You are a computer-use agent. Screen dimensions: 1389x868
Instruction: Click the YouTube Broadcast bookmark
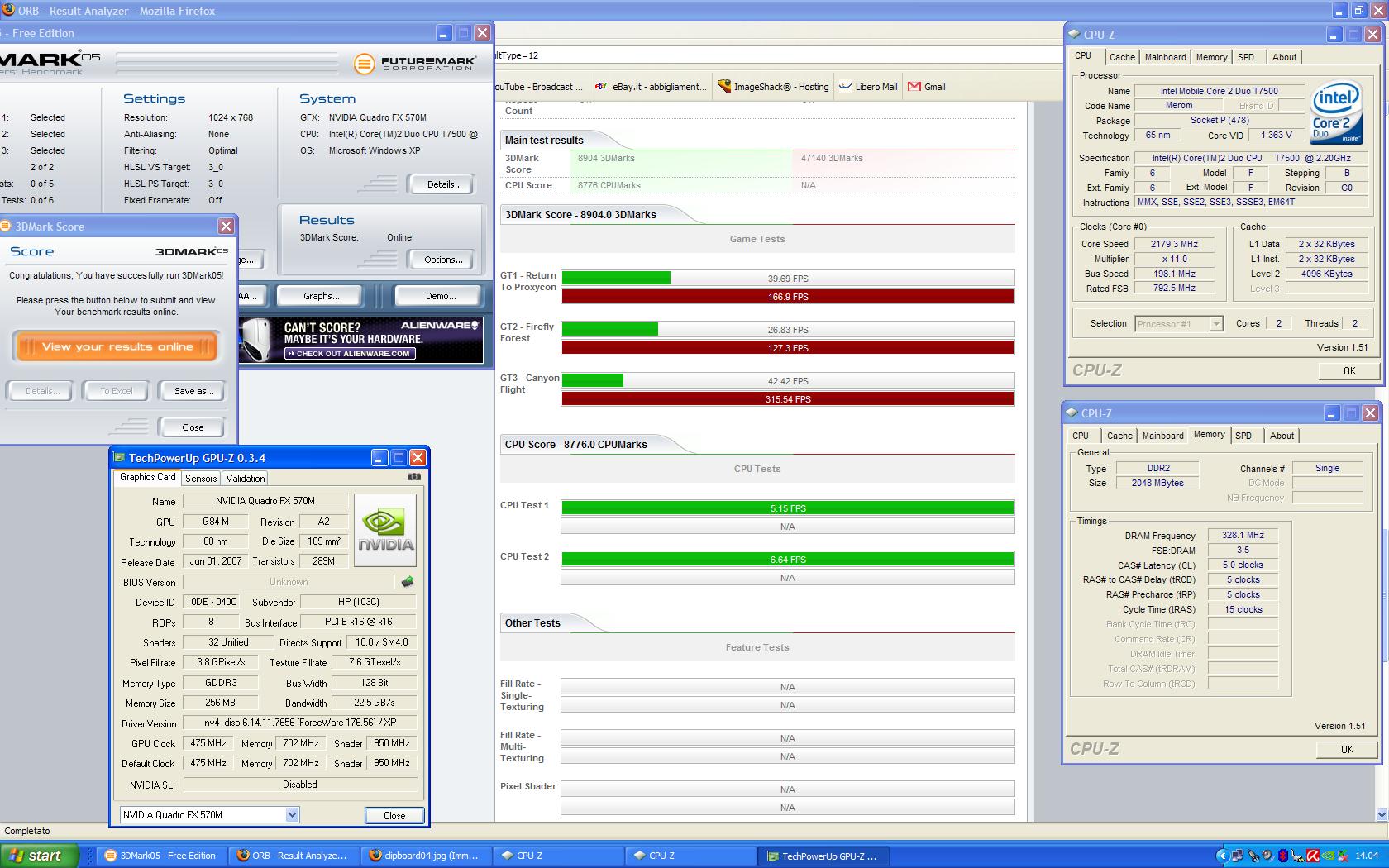[539, 86]
